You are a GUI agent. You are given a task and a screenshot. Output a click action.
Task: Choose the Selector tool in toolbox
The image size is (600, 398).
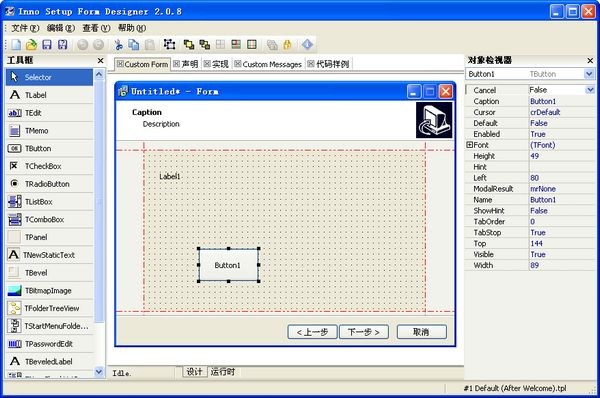click(x=49, y=77)
